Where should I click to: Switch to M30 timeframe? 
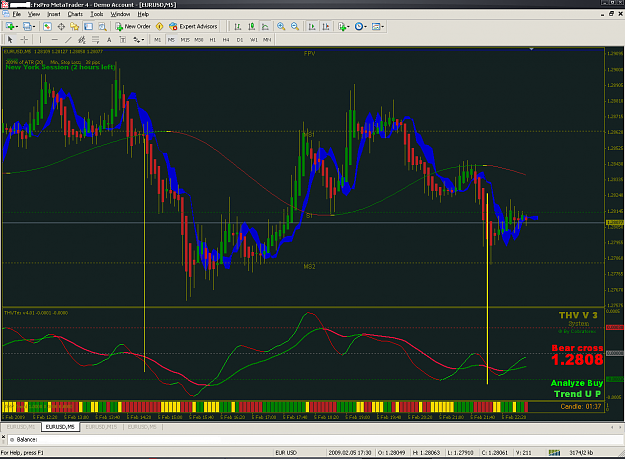199,40
